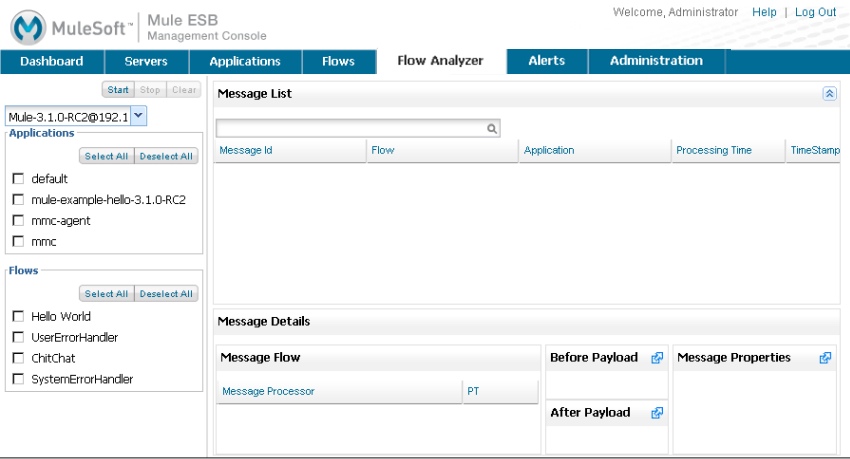850x459 pixels.
Task: Check the mule-example-hello-3.1.0-RC2 checkbox
Action: [x=18, y=199]
